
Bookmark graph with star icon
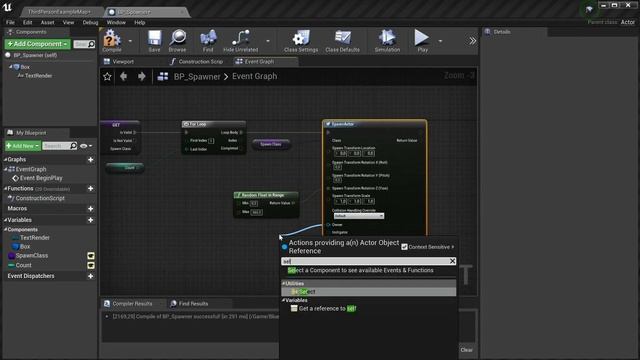point(107,76)
